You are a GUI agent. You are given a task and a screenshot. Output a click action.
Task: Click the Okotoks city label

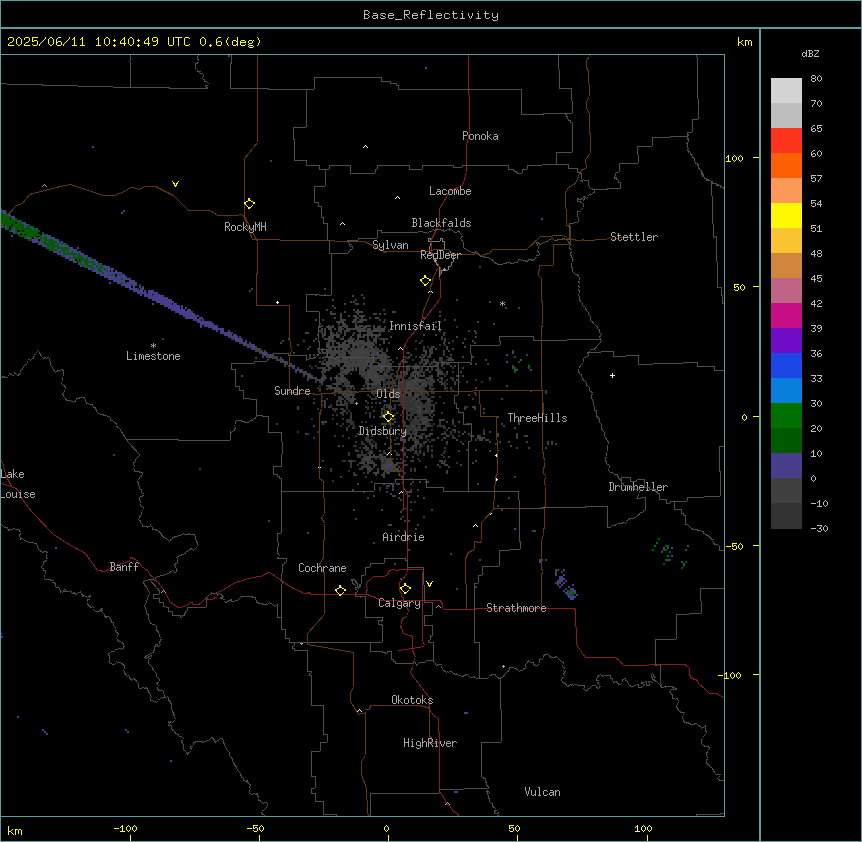tap(412, 700)
